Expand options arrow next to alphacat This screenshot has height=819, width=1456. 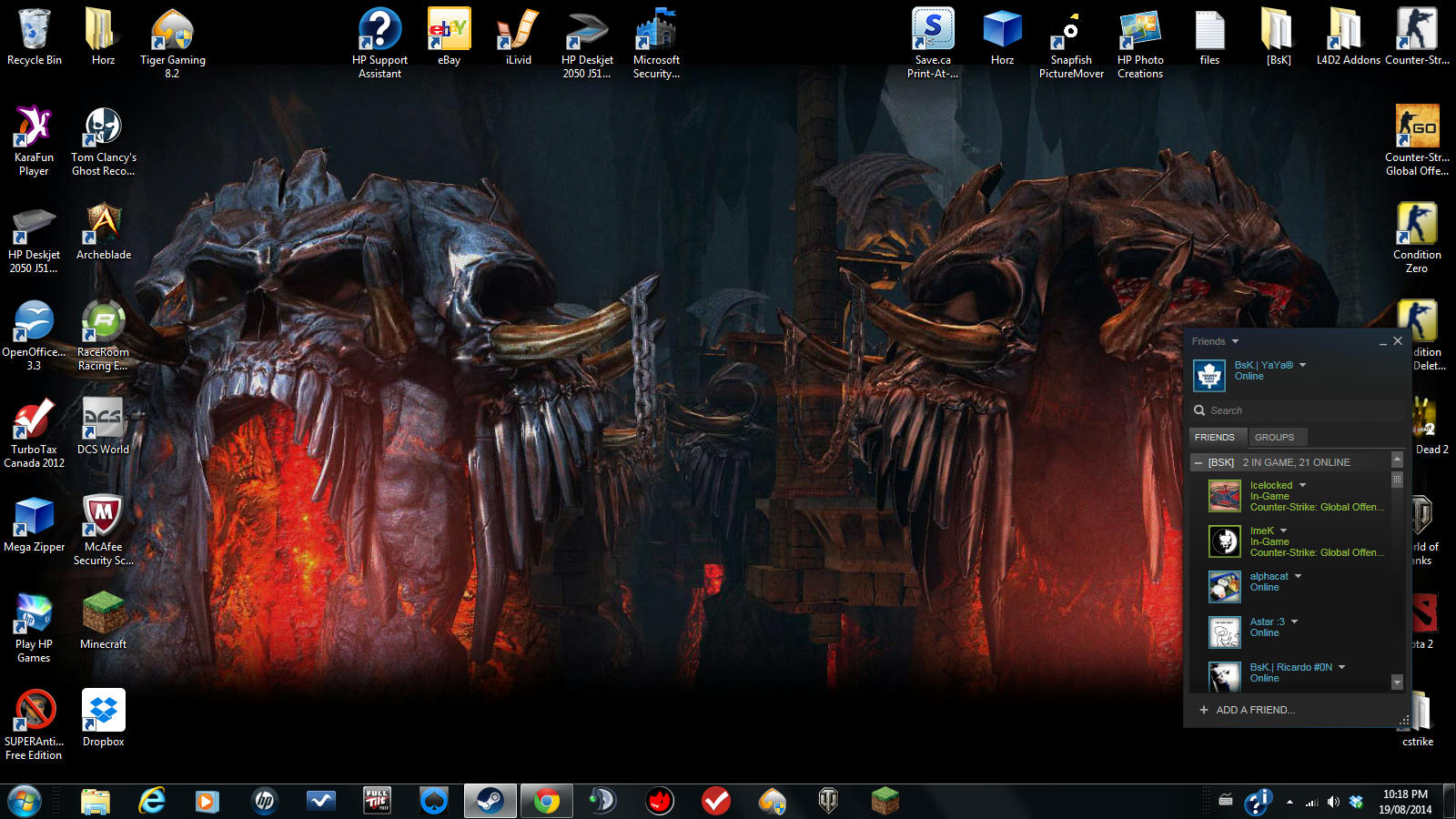1298,576
